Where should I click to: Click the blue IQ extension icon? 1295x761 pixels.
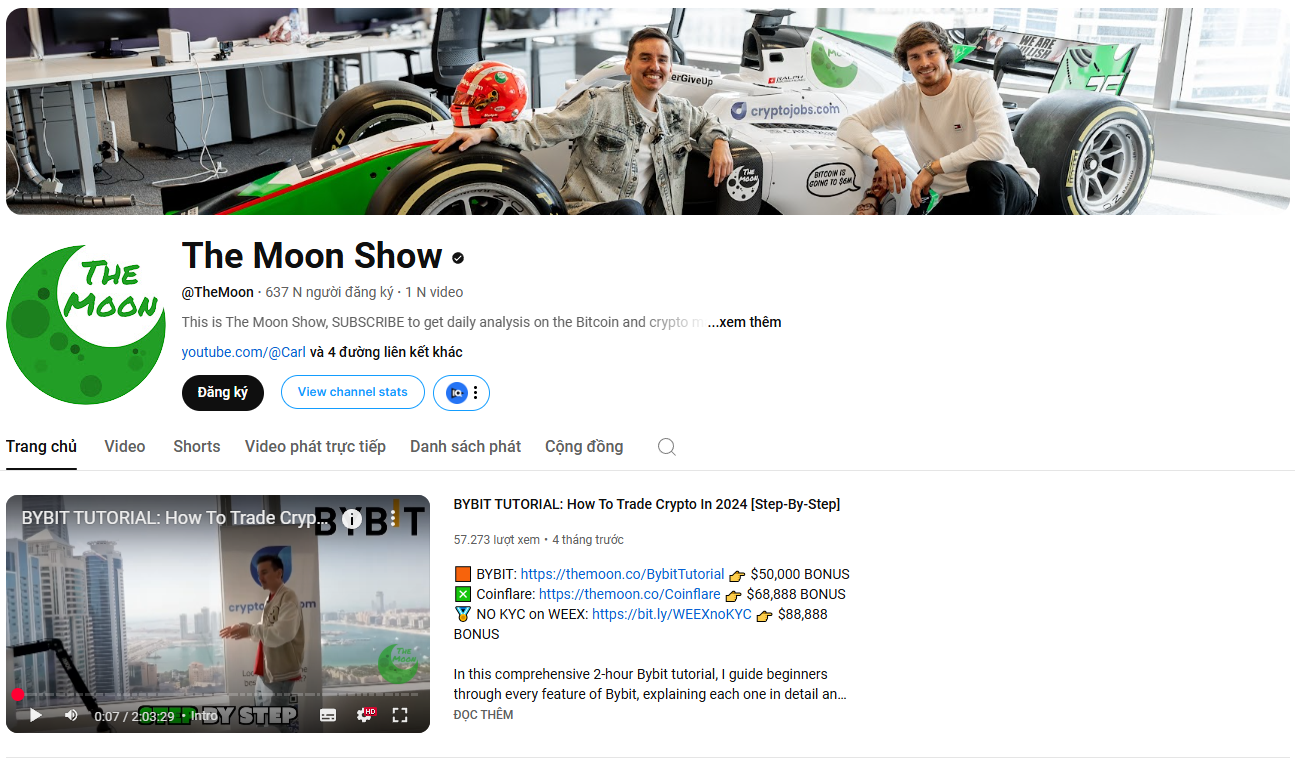(457, 393)
